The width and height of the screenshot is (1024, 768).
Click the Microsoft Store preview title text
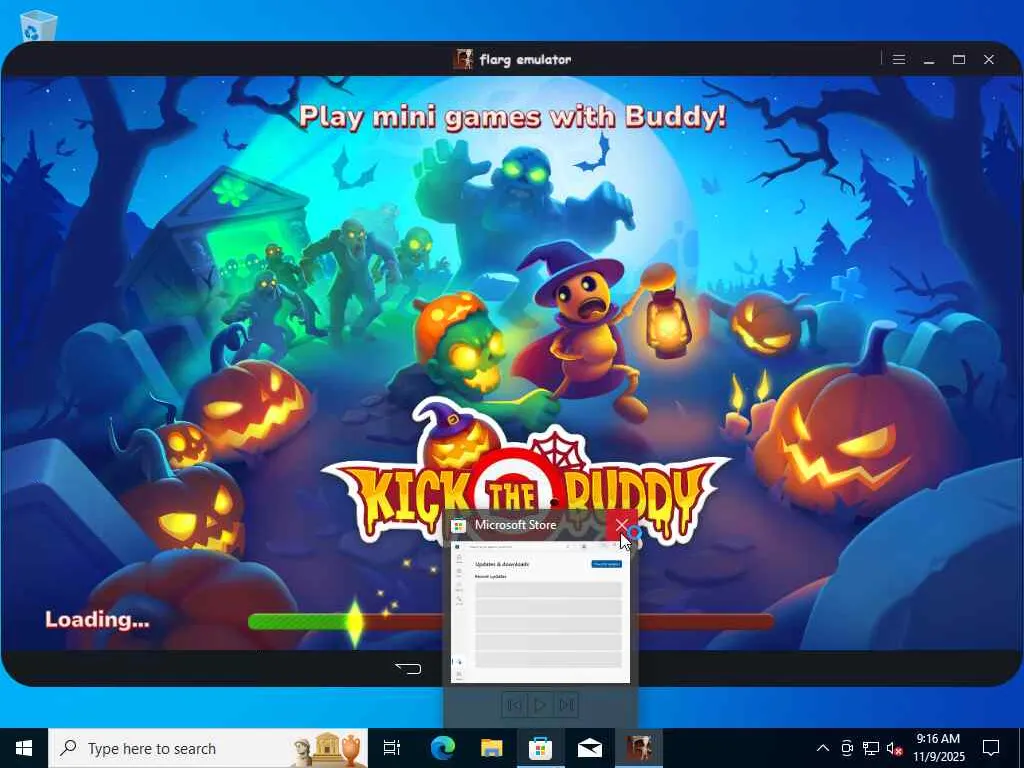coord(515,524)
